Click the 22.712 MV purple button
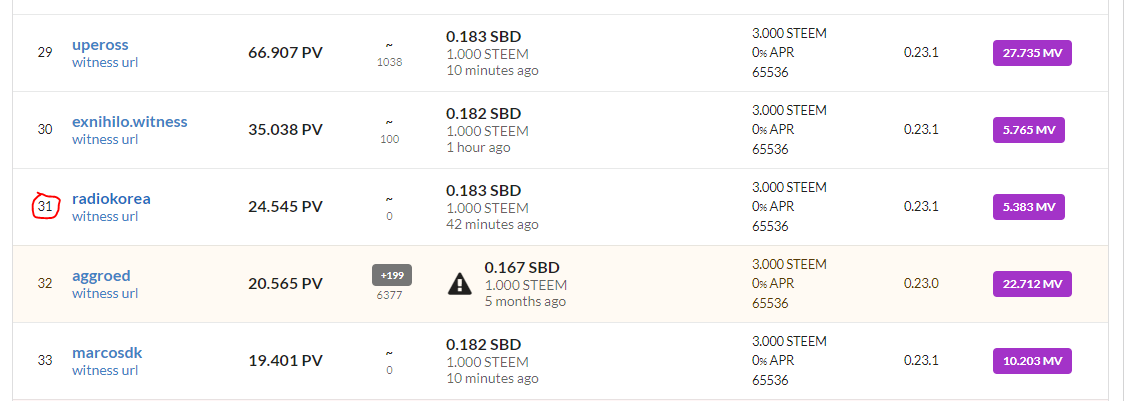This screenshot has height=401, width=1130. point(1032,284)
